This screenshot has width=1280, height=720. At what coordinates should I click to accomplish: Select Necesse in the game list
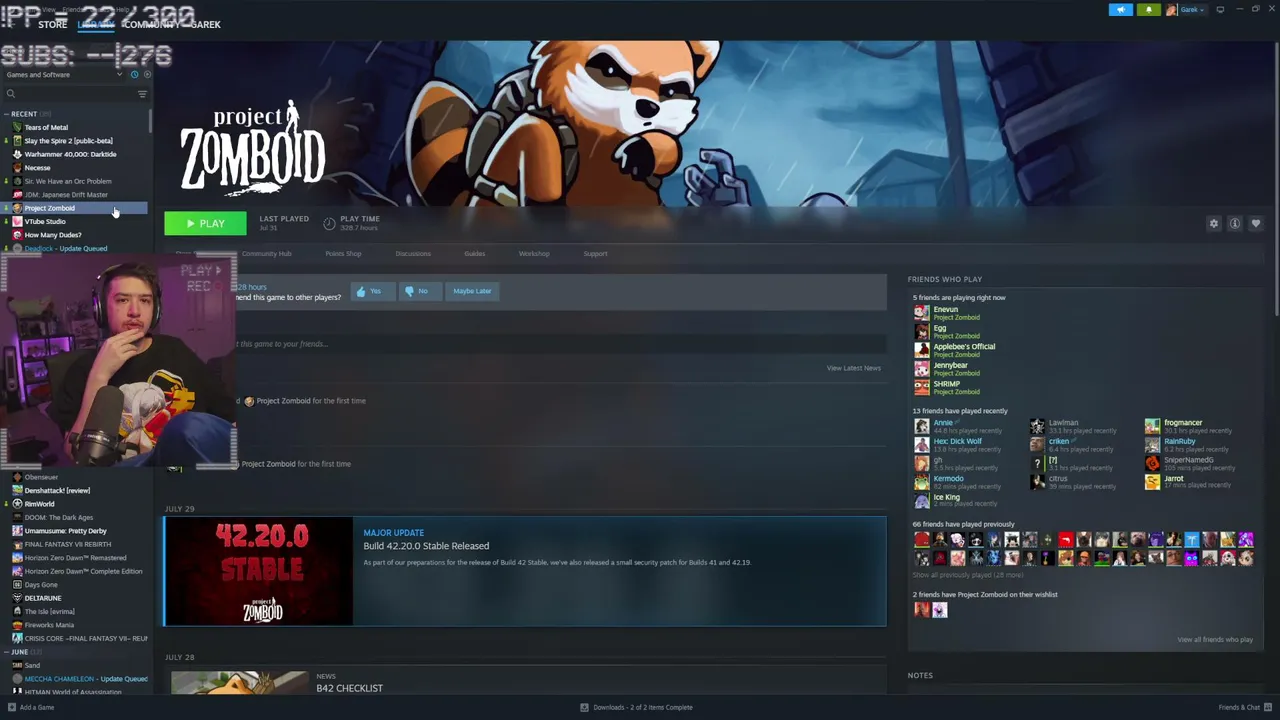[37, 168]
